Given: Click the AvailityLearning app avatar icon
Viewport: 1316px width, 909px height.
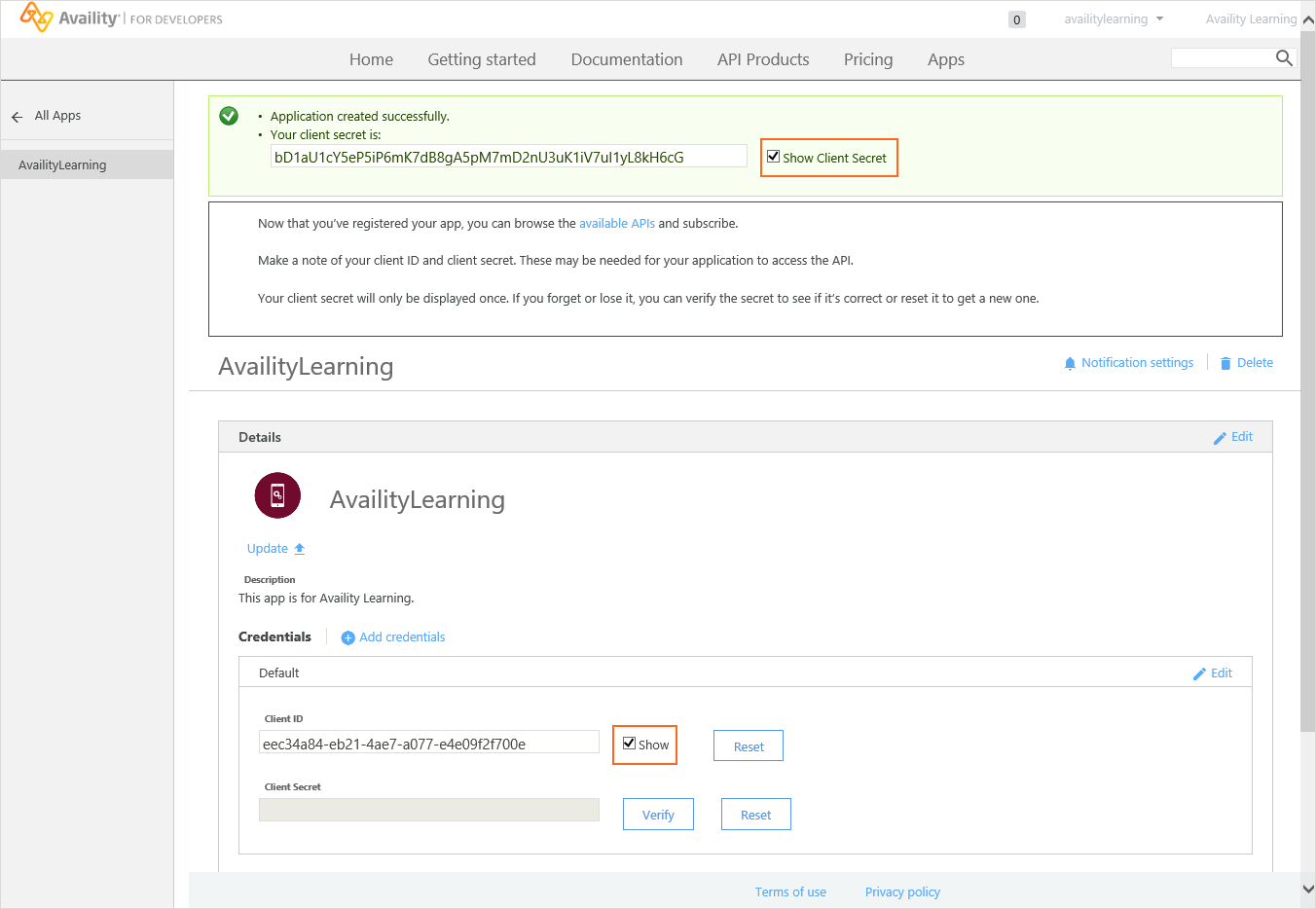Looking at the screenshot, I should (277, 495).
